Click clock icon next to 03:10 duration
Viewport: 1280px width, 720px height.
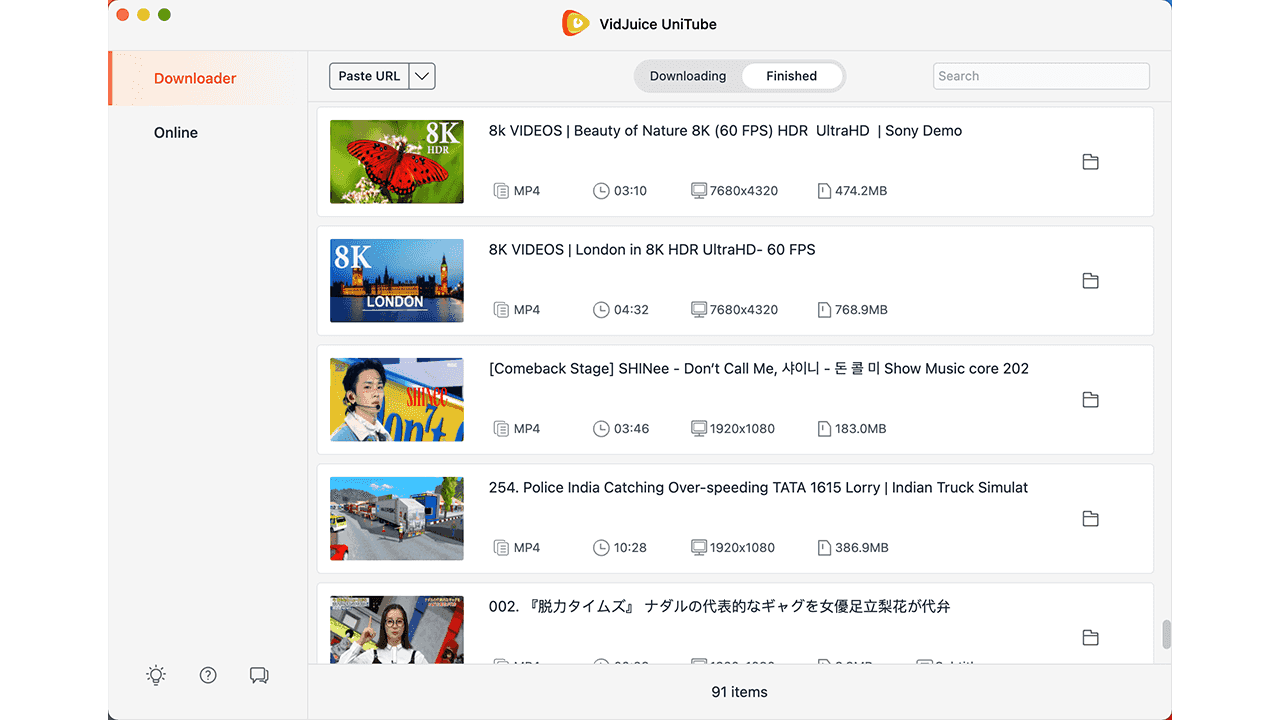click(x=601, y=191)
